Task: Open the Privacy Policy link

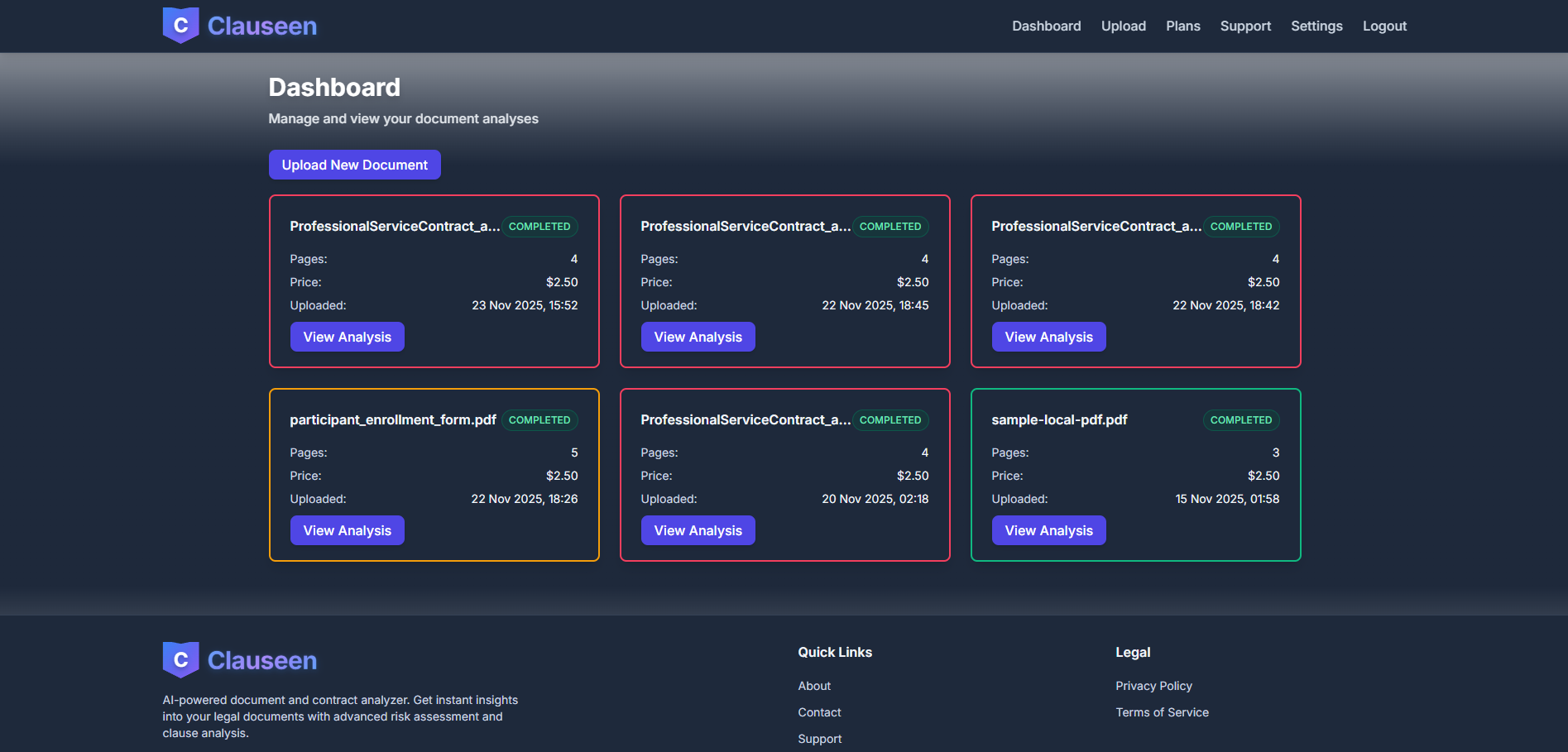Action: pos(1153,686)
